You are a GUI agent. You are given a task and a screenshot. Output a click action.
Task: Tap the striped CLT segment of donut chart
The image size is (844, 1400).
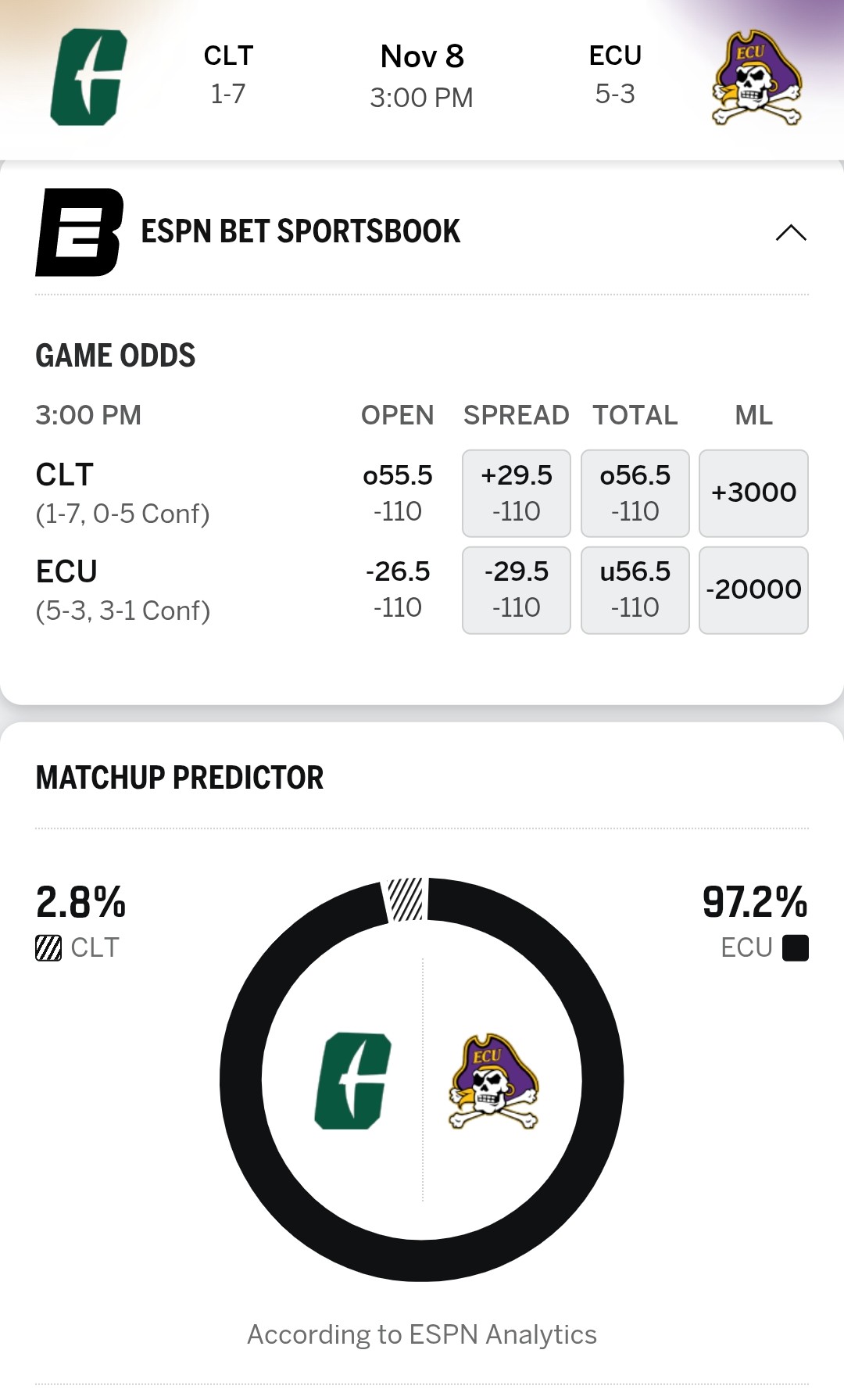point(406,899)
